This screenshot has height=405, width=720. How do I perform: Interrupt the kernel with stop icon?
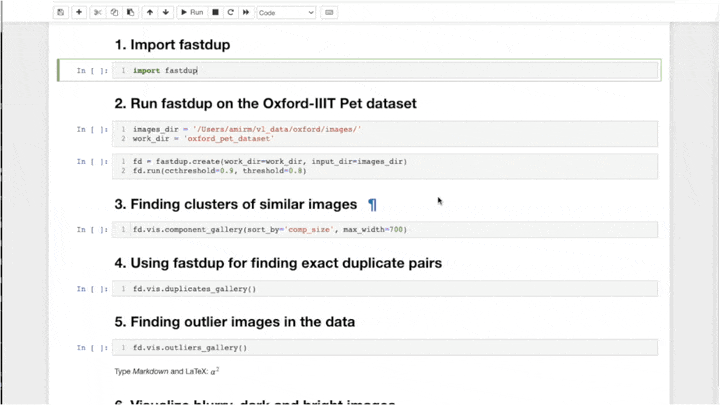click(x=215, y=13)
